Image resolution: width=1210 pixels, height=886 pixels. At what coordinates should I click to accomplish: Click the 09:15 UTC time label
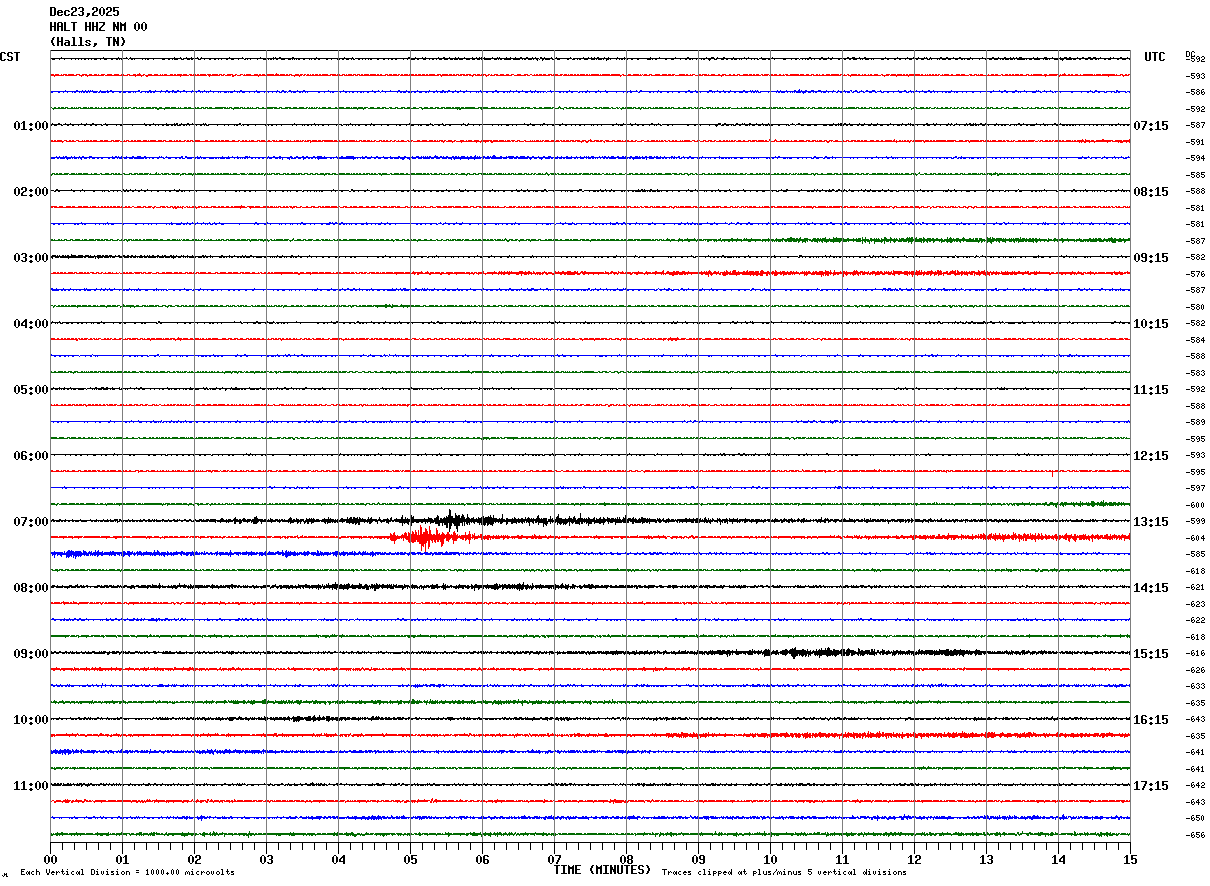tap(1150, 258)
